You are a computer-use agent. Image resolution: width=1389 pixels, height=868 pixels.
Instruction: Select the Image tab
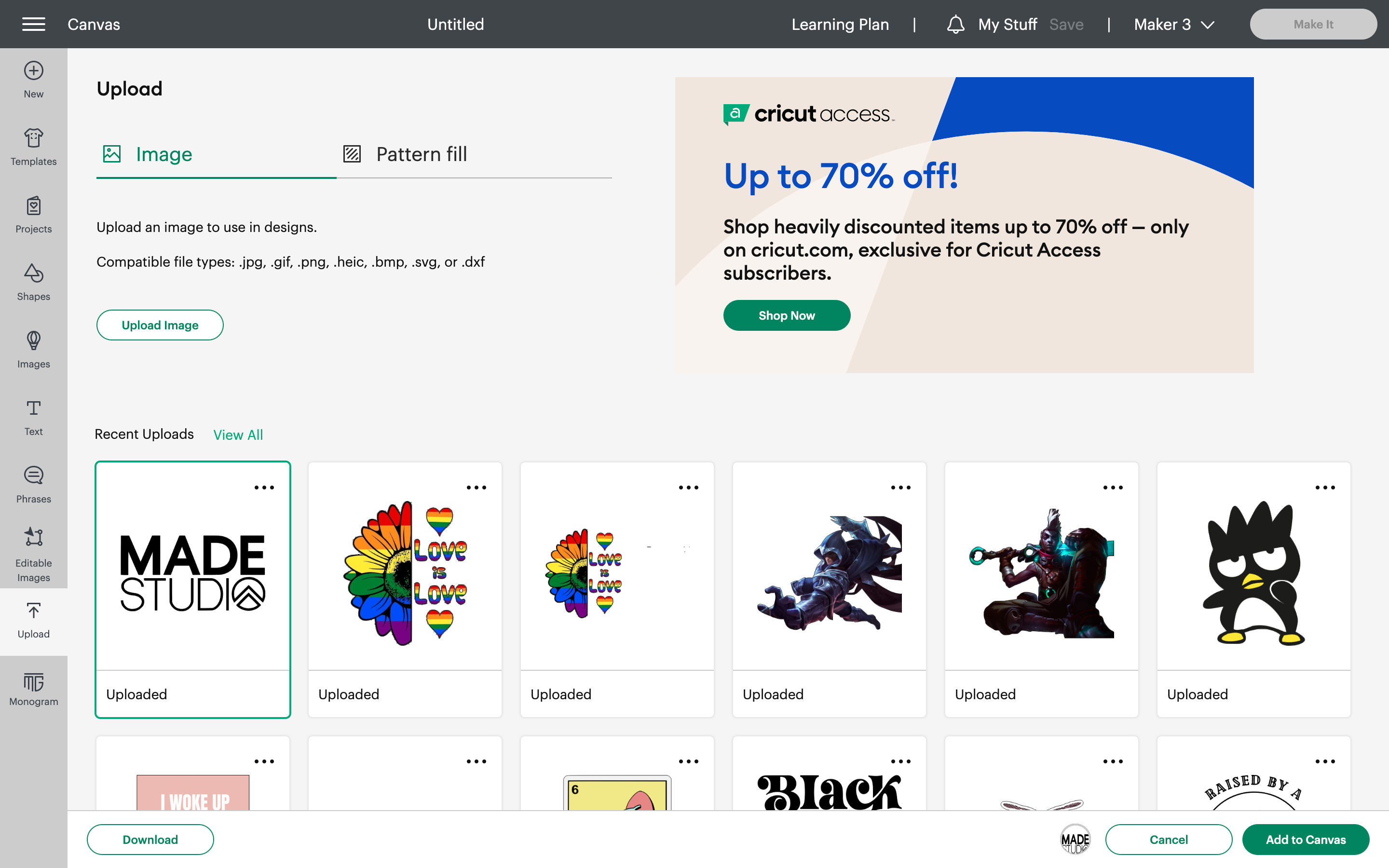(x=148, y=154)
